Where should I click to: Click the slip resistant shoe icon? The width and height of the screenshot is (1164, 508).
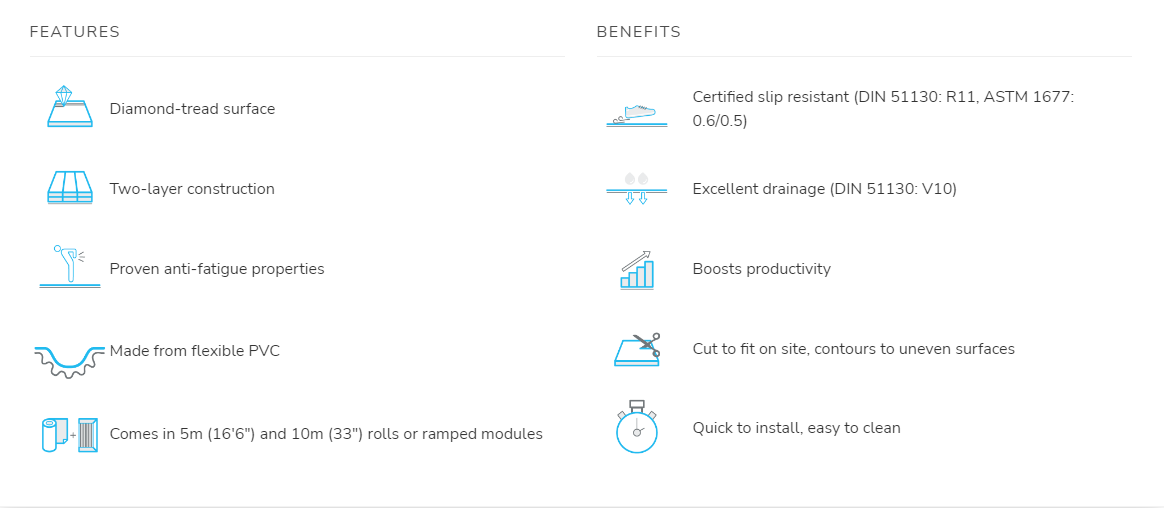pos(636,114)
